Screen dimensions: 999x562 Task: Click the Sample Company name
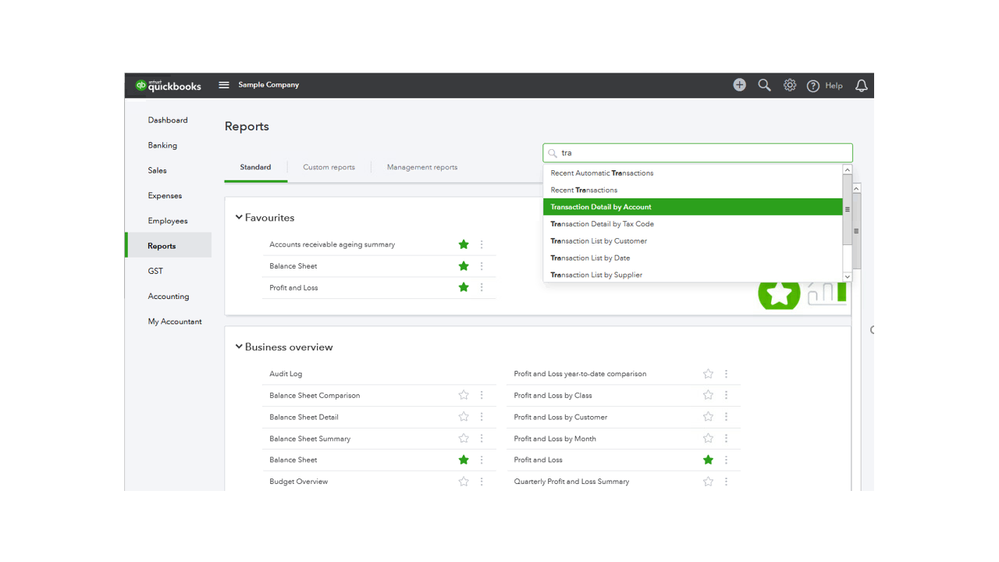268,85
